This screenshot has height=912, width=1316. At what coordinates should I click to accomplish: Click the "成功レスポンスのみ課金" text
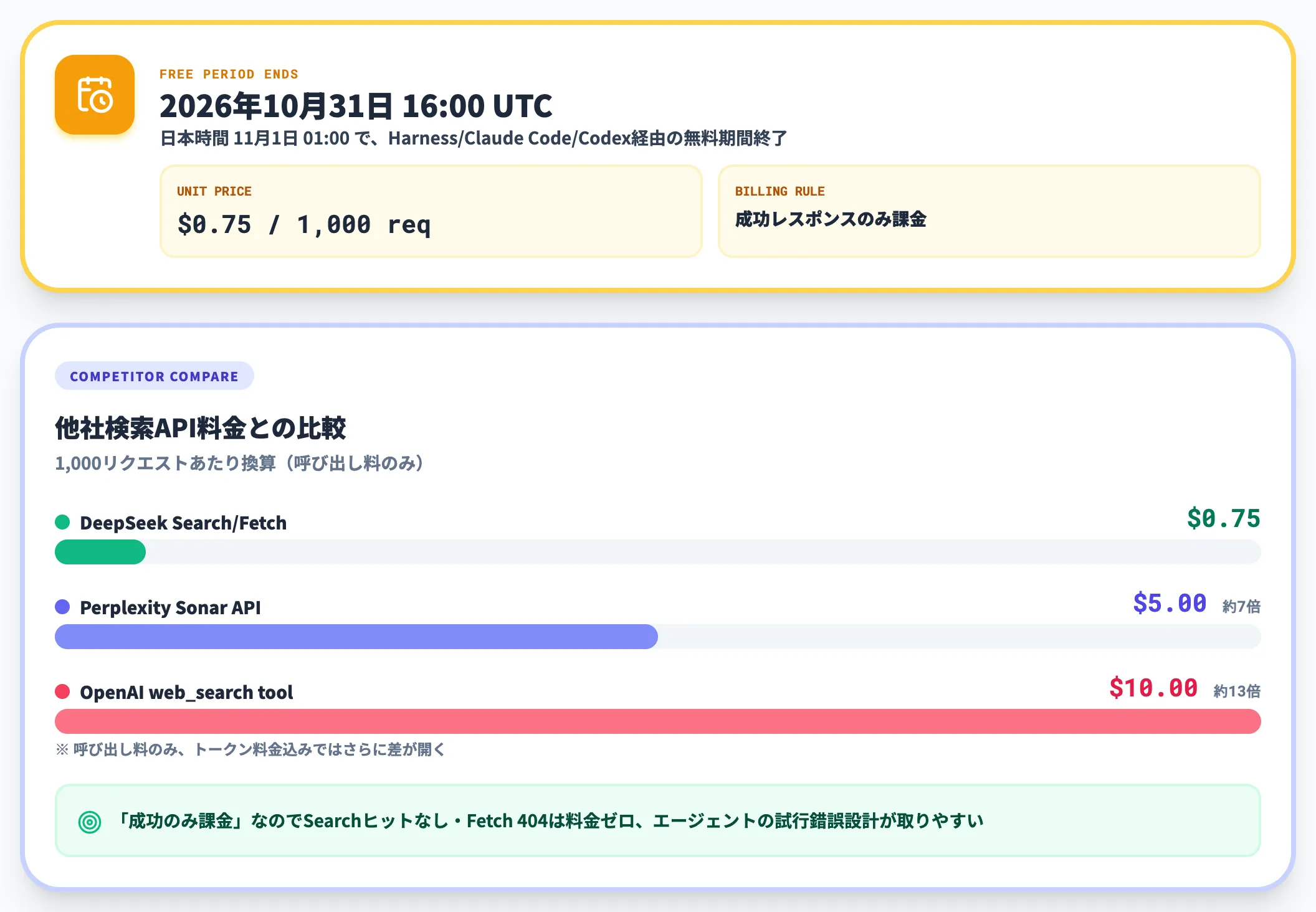pyautogui.click(x=831, y=219)
